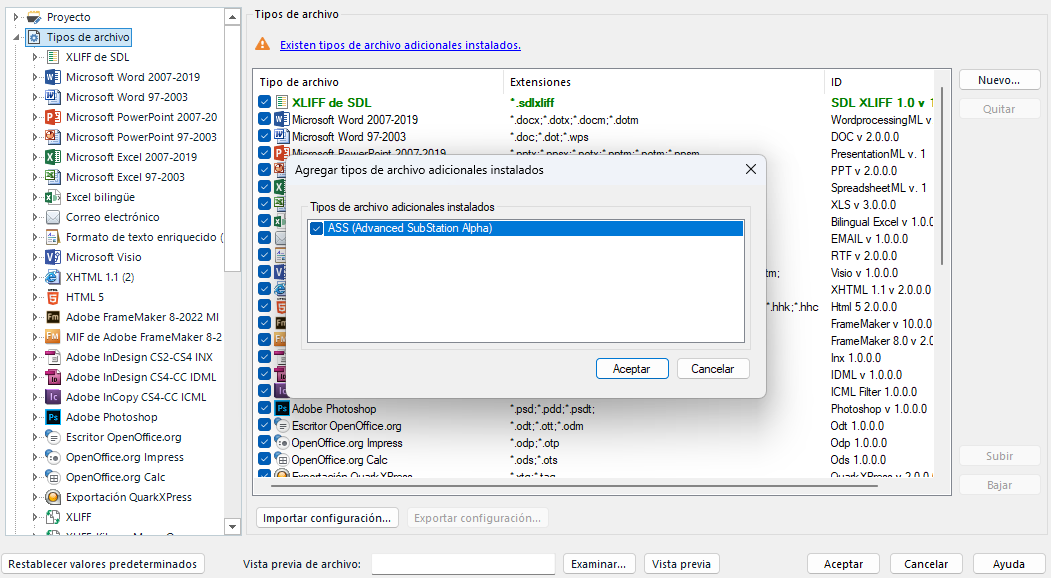The image size is (1051, 578).
Task: Click the Microsoft Excel 2007-2019 tree icon
Action: pyautogui.click(x=53, y=157)
